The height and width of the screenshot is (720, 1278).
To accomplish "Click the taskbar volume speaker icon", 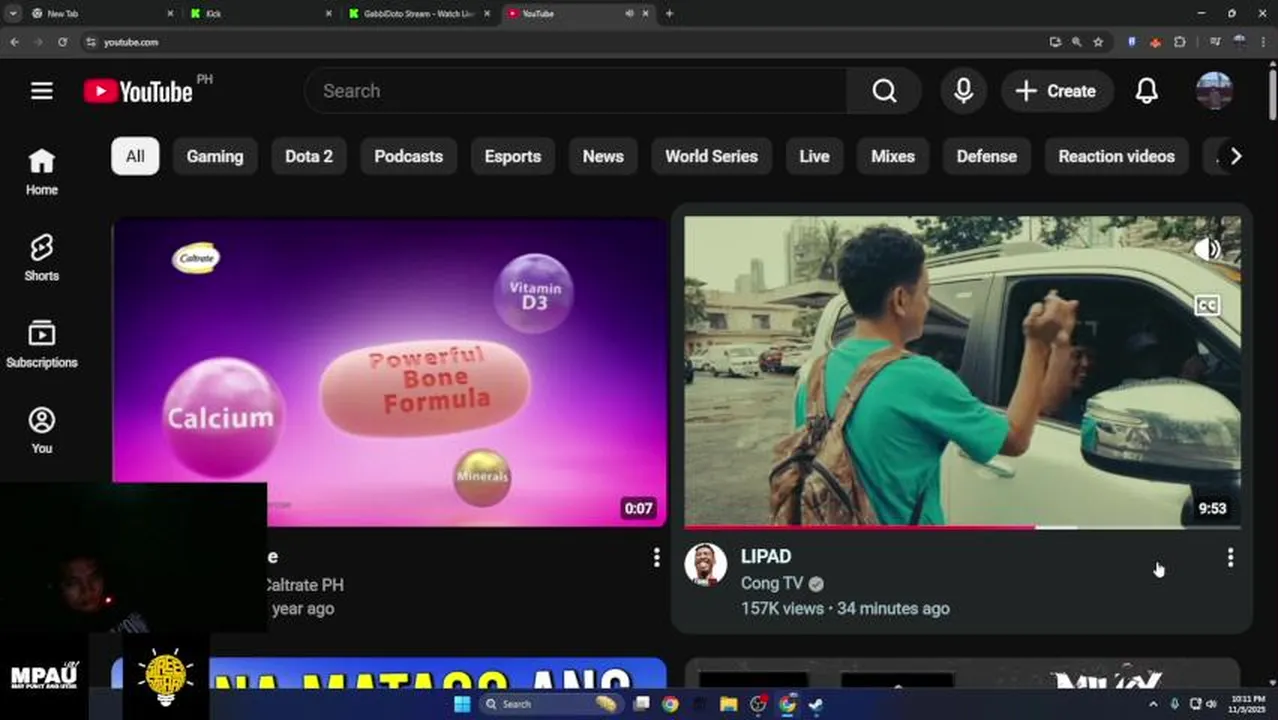I will [1211, 704].
